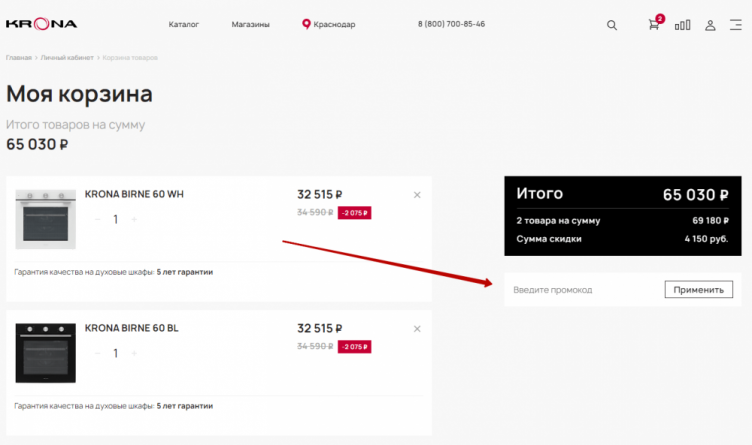
Task: Open KRONA BIRNE 60 WH product title
Action: coord(134,194)
